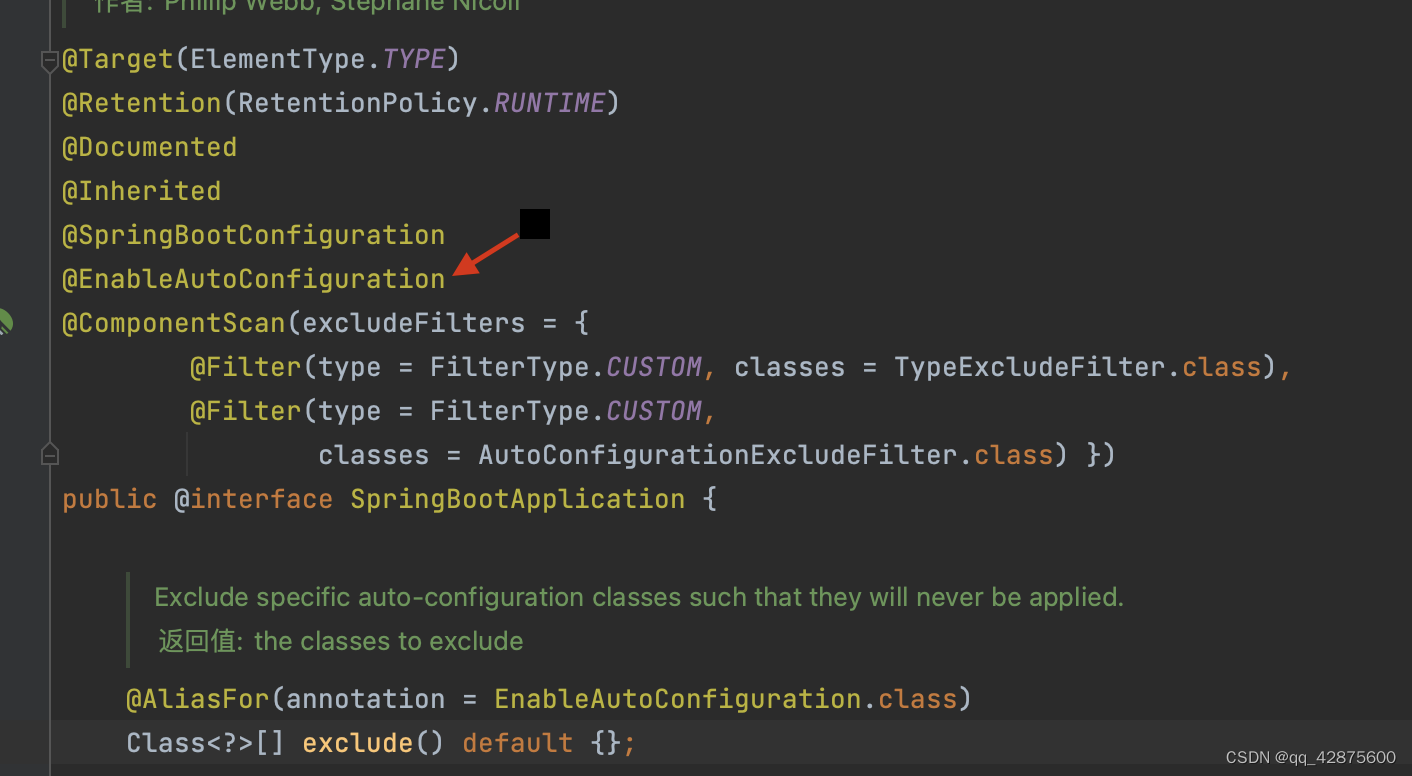The image size is (1412, 776).
Task: Click the @interface keyword
Action: pyautogui.click(x=254, y=499)
